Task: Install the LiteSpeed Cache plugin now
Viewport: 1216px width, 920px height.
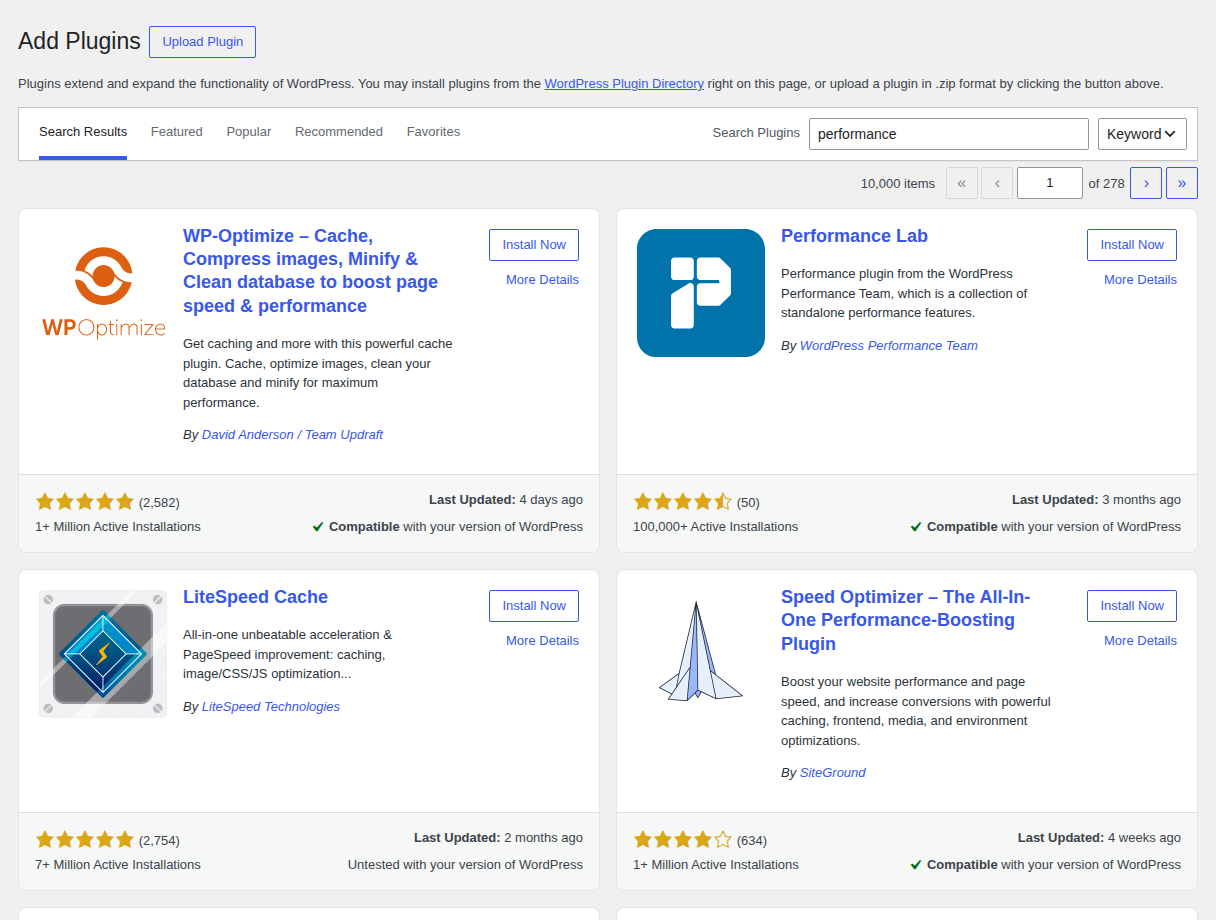Action: point(534,606)
